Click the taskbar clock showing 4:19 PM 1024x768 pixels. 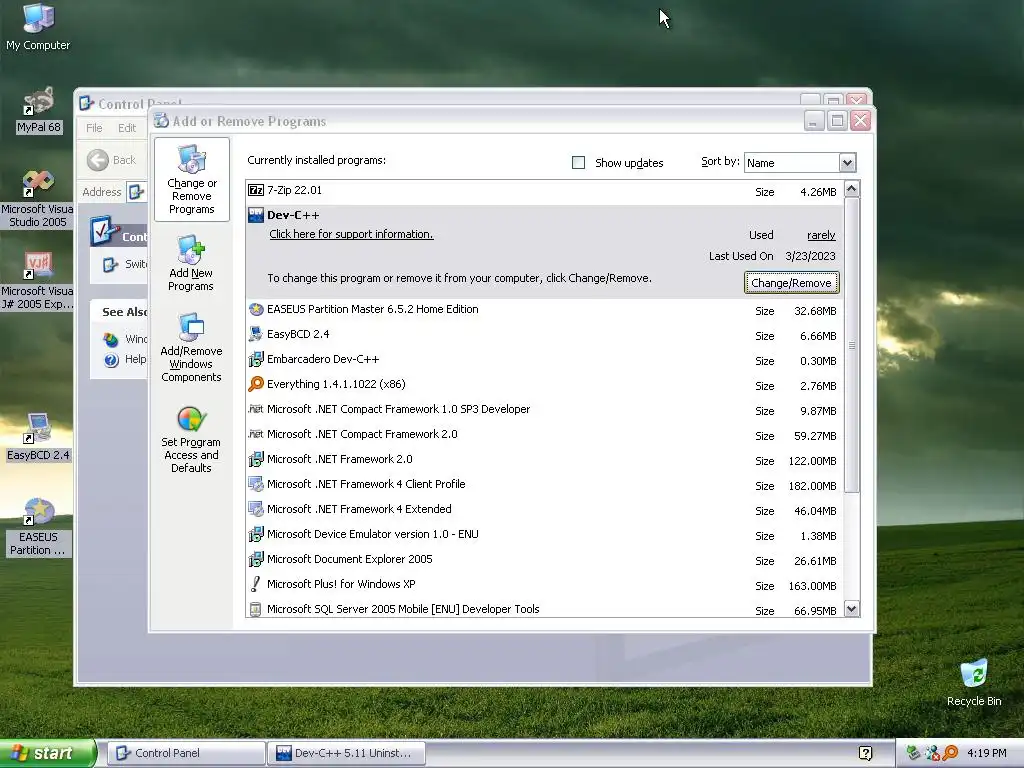point(986,753)
